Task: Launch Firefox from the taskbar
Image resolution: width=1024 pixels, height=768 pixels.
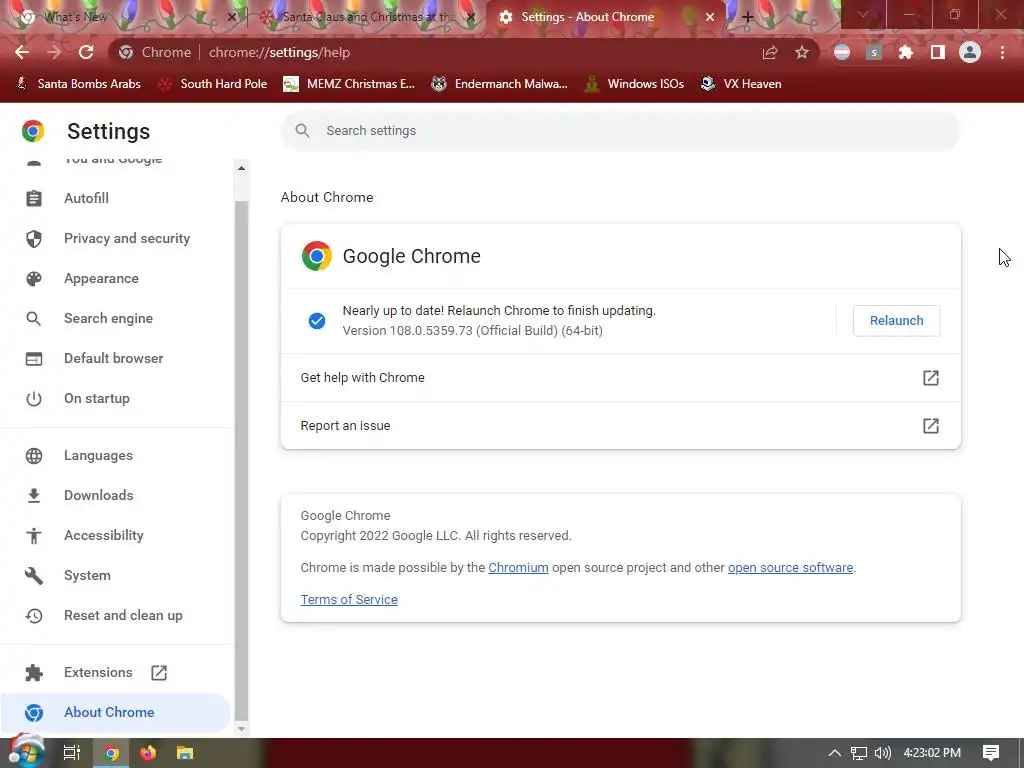Action: [x=148, y=753]
